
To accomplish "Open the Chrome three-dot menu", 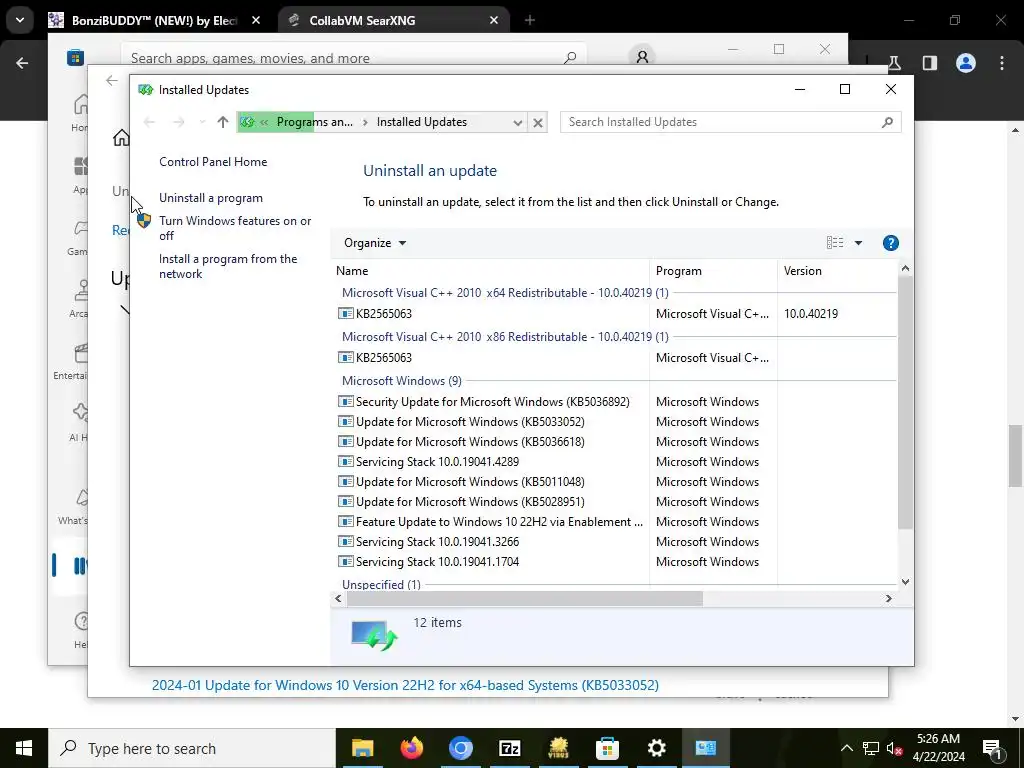I will tap(1002, 63).
